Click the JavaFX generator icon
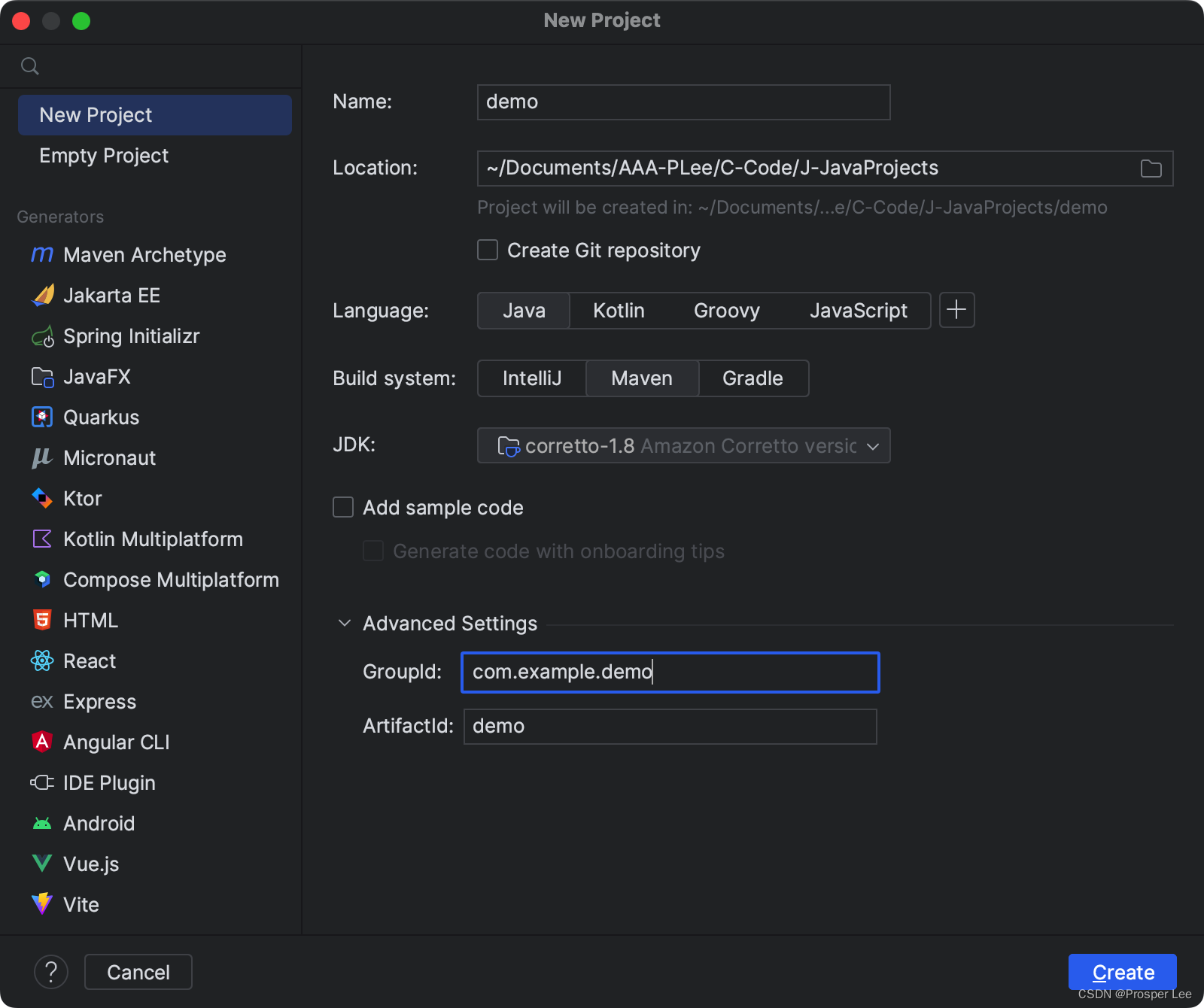This screenshot has height=1008, width=1204. [x=42, y=377]
